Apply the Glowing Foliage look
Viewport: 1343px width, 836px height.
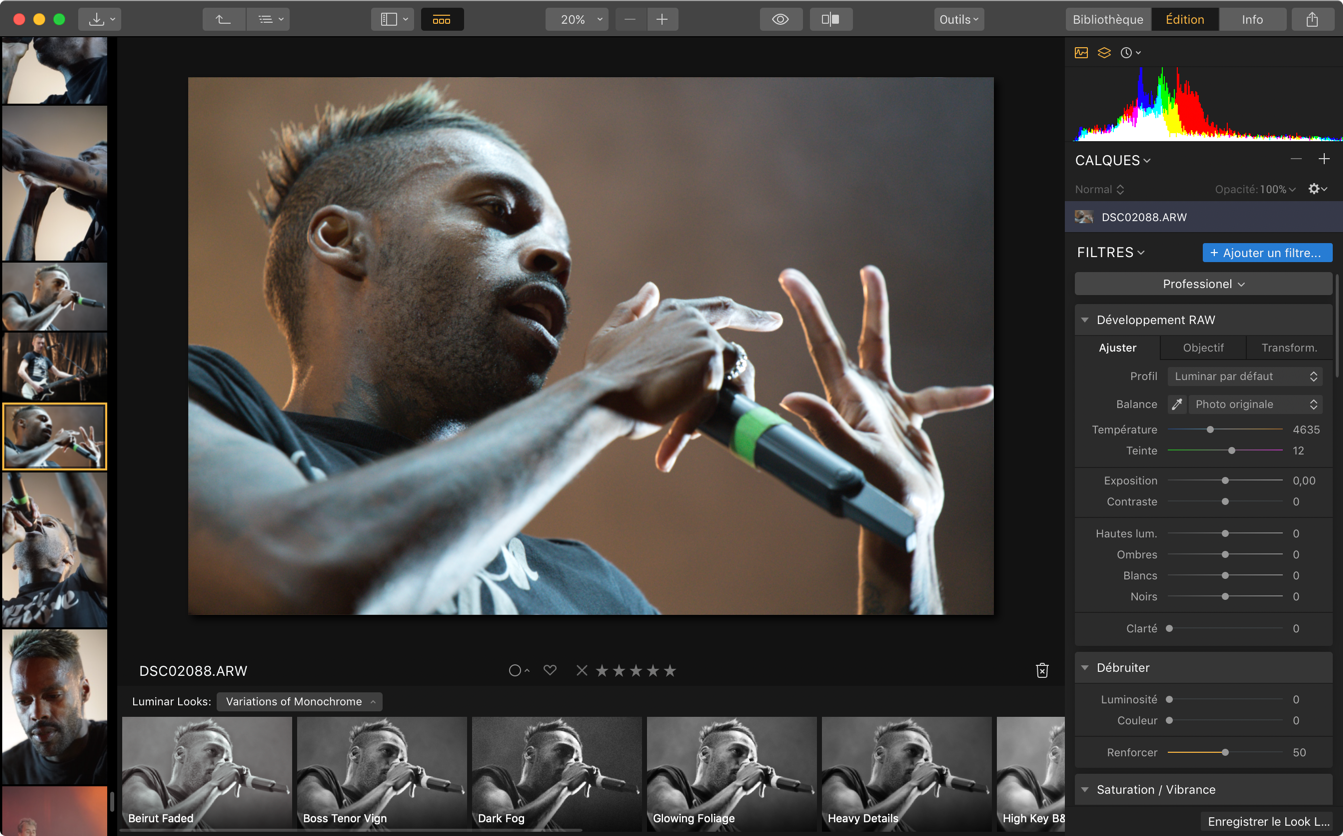coord(732,773)
